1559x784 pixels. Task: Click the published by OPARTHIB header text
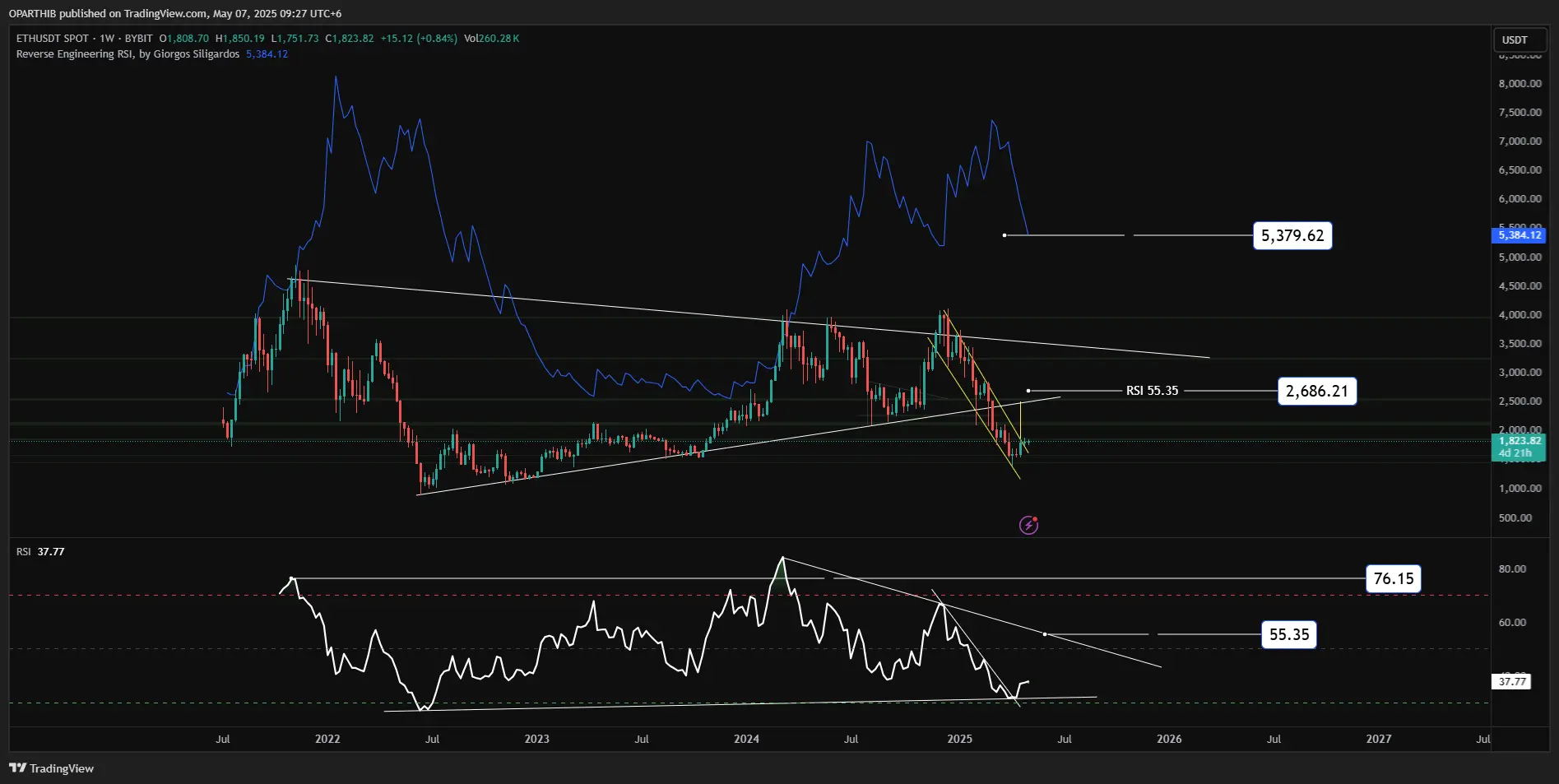click(x=175, y=13)
